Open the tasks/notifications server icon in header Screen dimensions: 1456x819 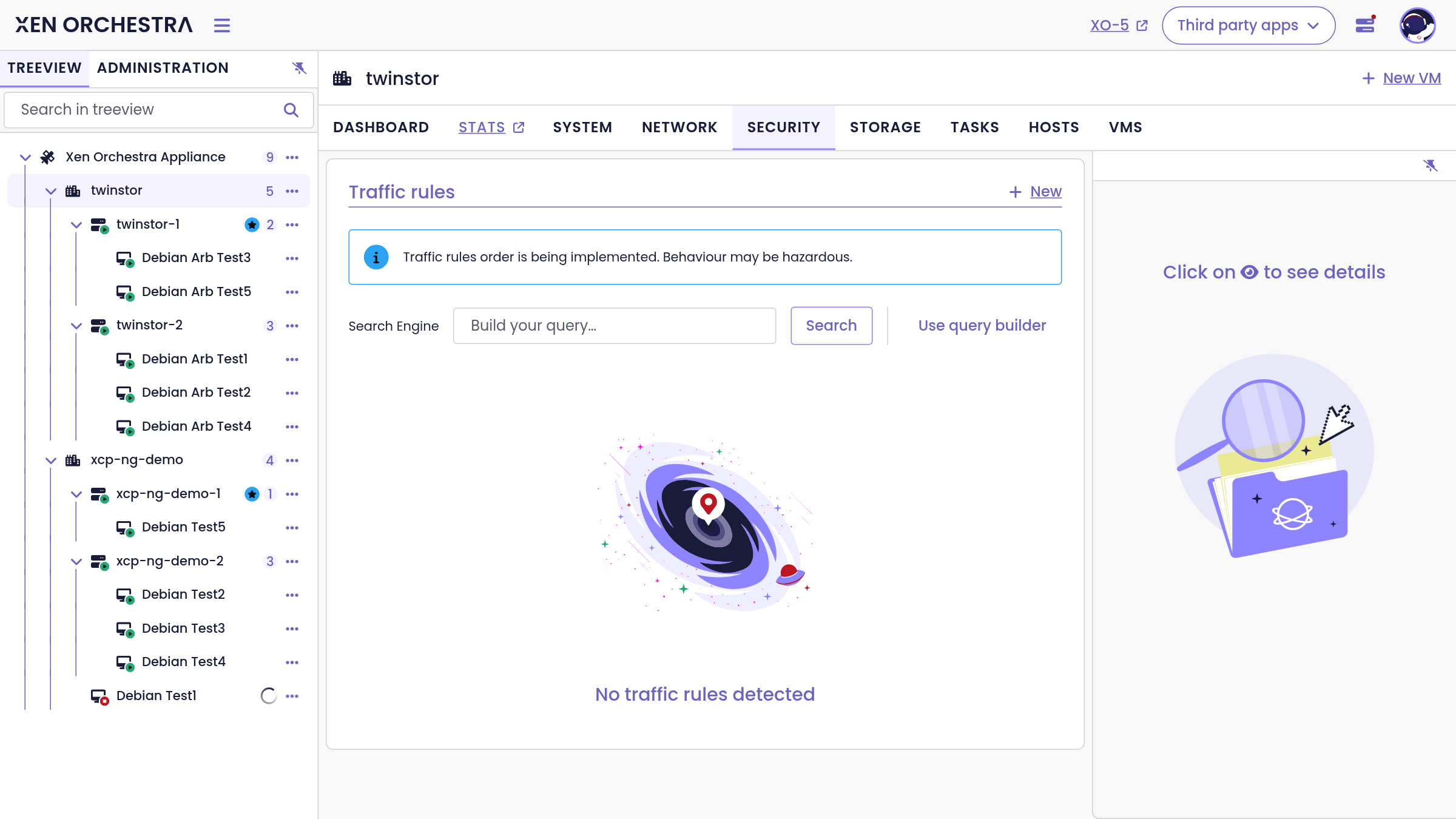point(1365,25)
